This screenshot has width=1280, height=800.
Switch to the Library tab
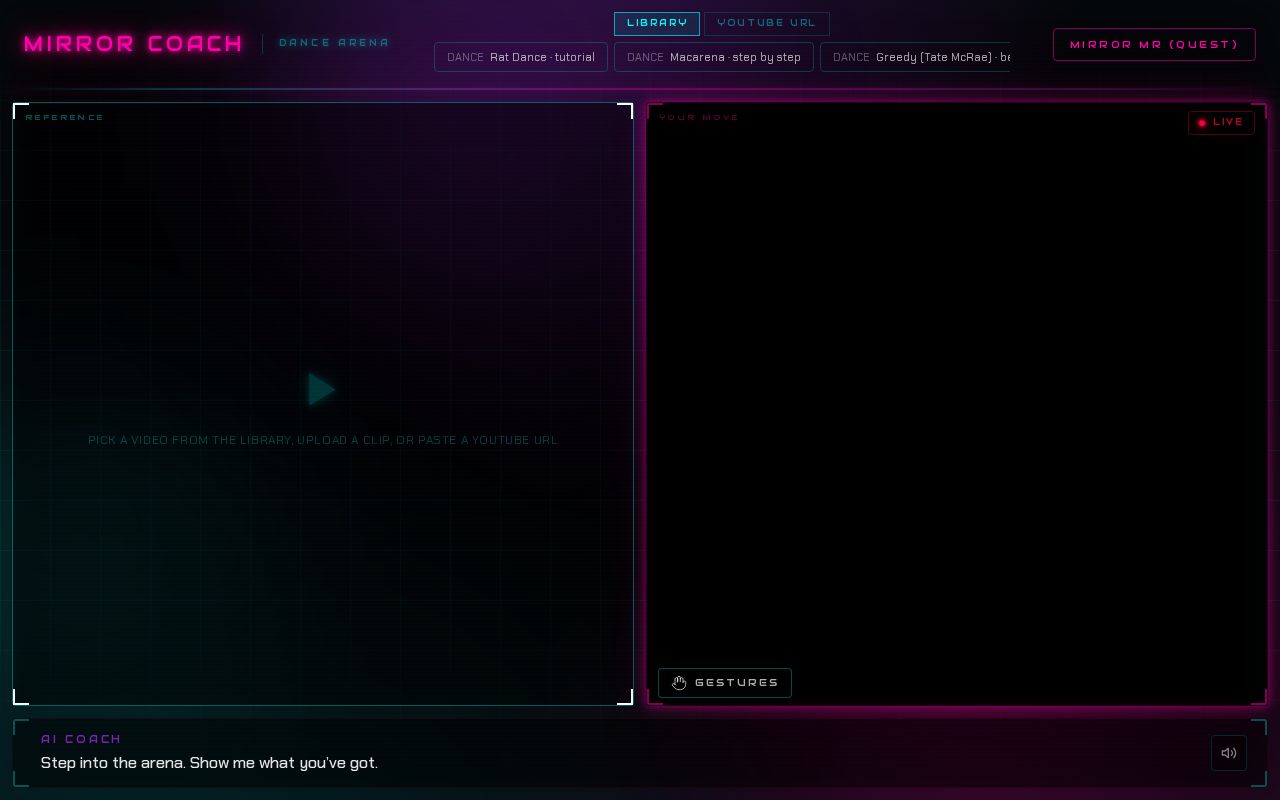click(657, 23)
